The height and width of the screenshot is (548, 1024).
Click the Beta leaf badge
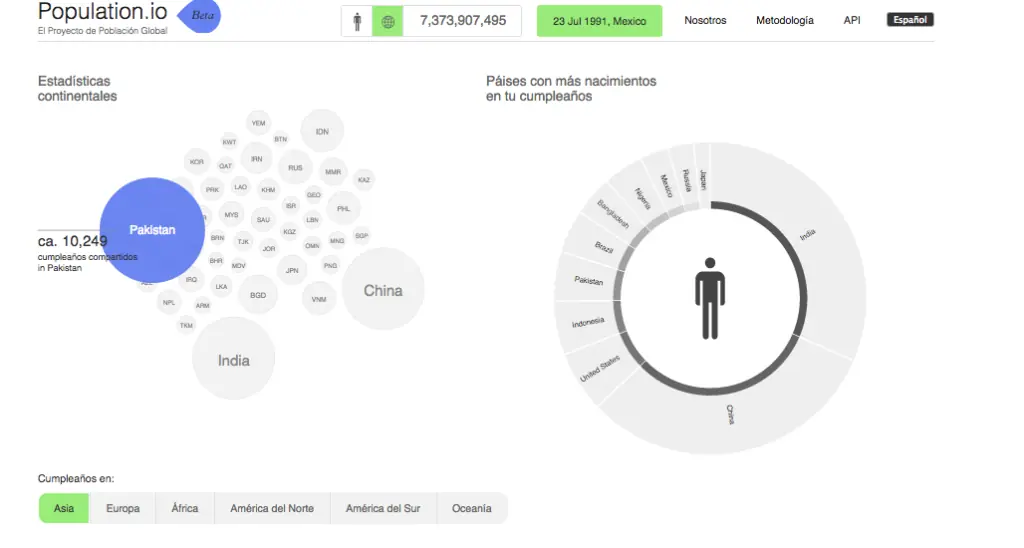tap(200, 17)
